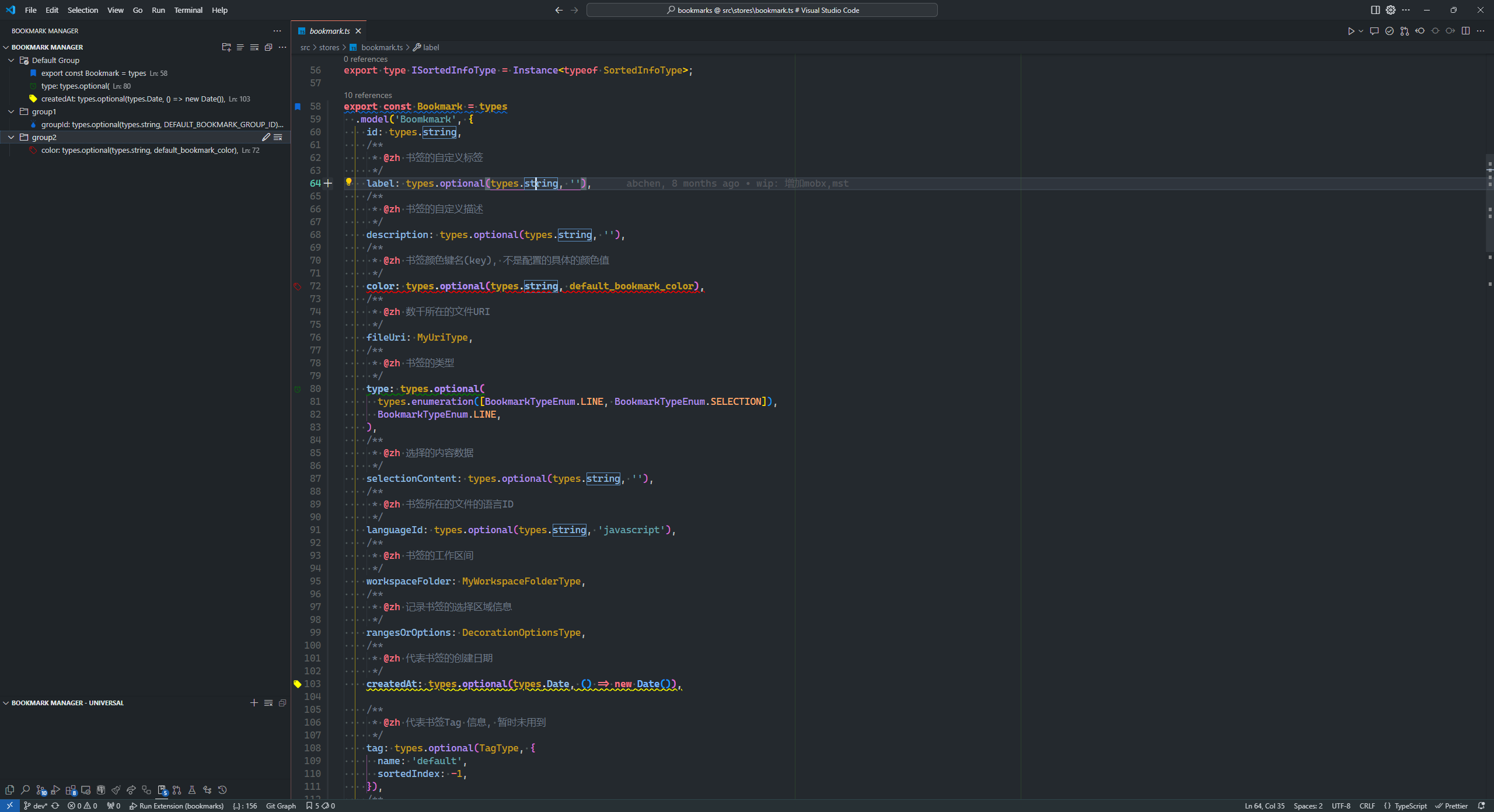Viewport: 1494px width, 812px height.
Task: Edit group2 name with the pencil icon
Action: point(266,137)
